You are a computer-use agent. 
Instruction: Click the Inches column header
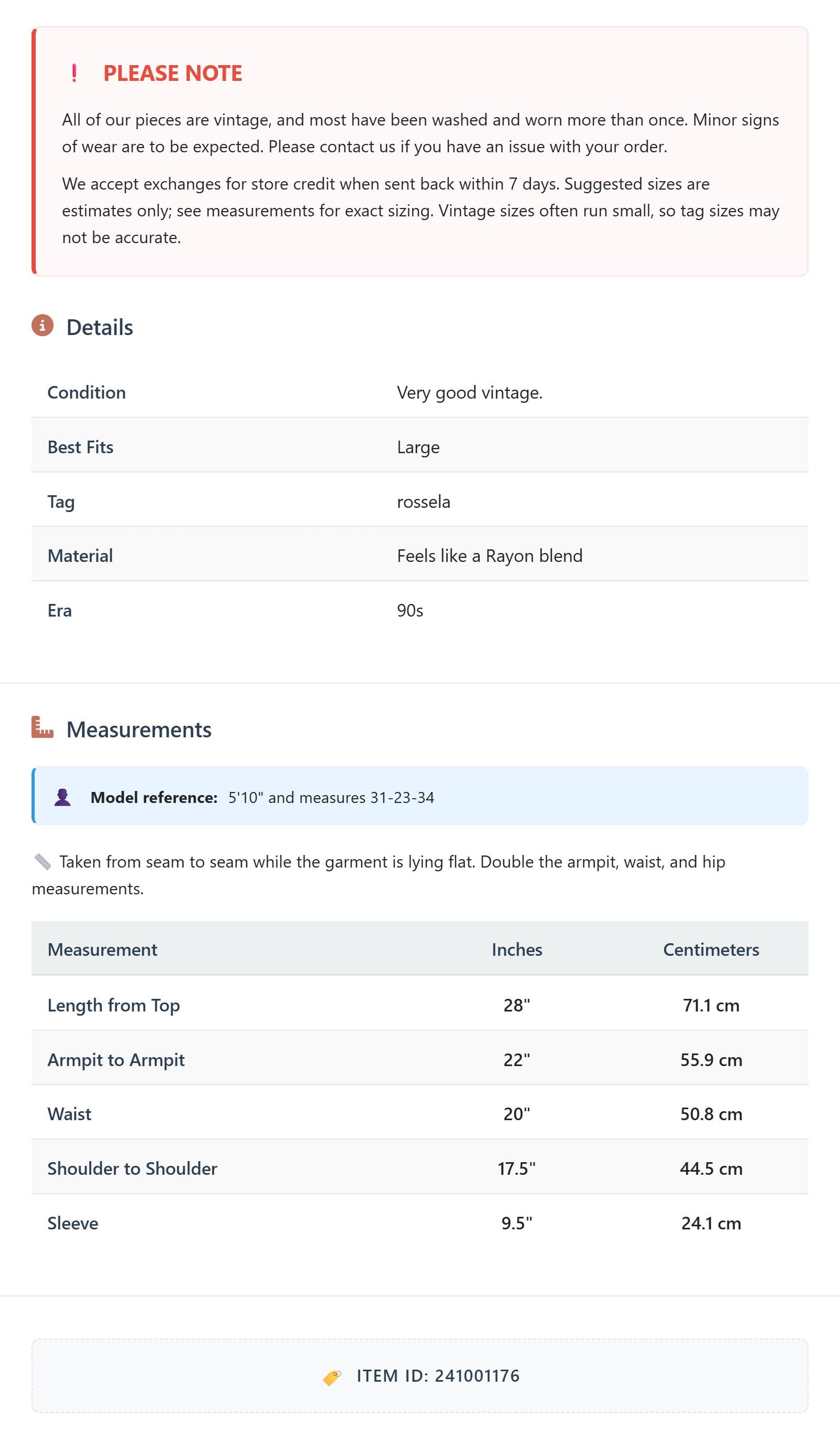tap(517, 949)
